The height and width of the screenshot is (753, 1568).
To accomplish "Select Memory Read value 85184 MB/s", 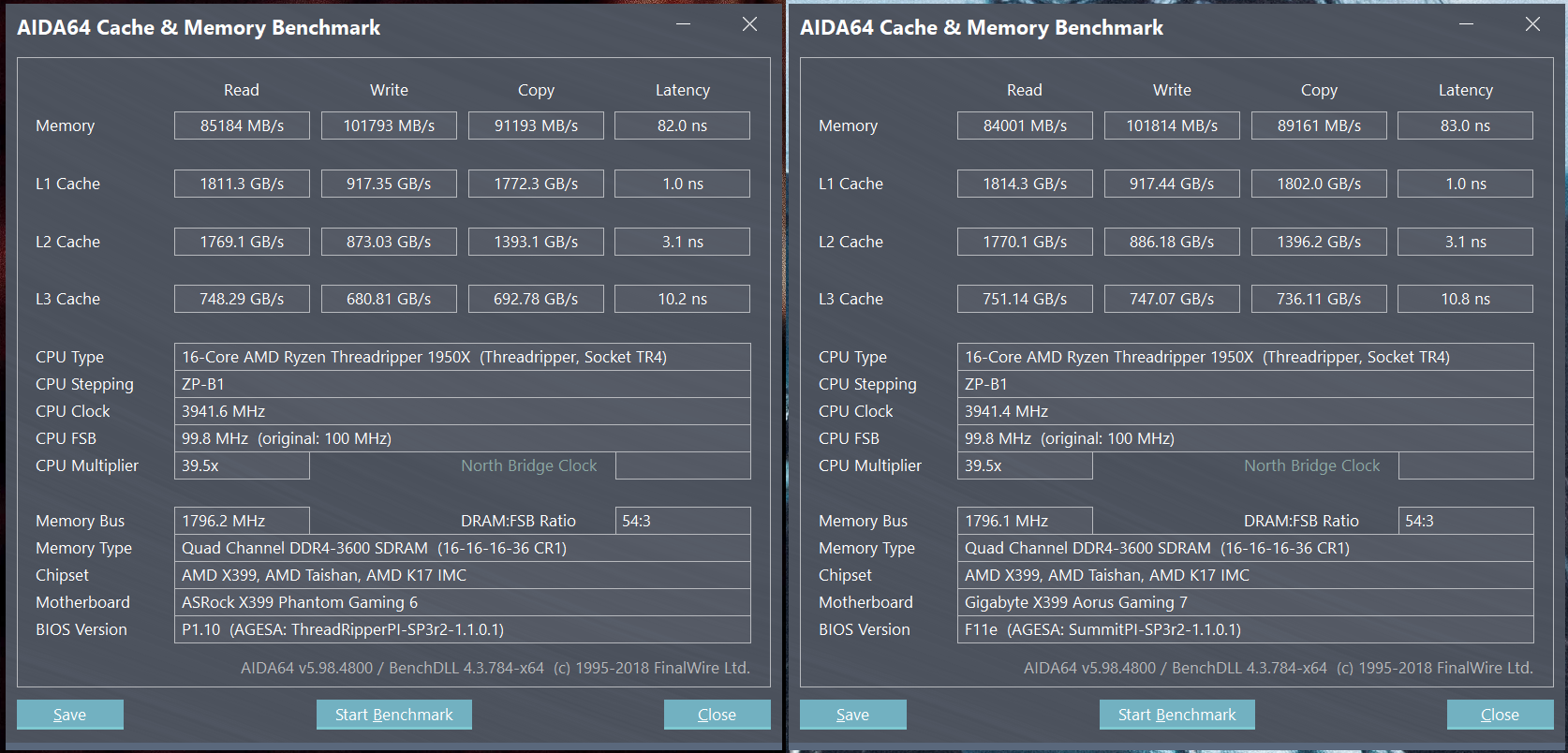I will [x=242, y=125].
